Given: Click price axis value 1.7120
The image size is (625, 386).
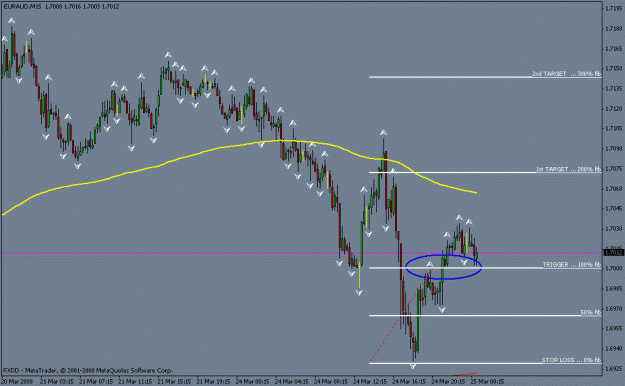Looking at the screenshot, I should click(614, 108).
